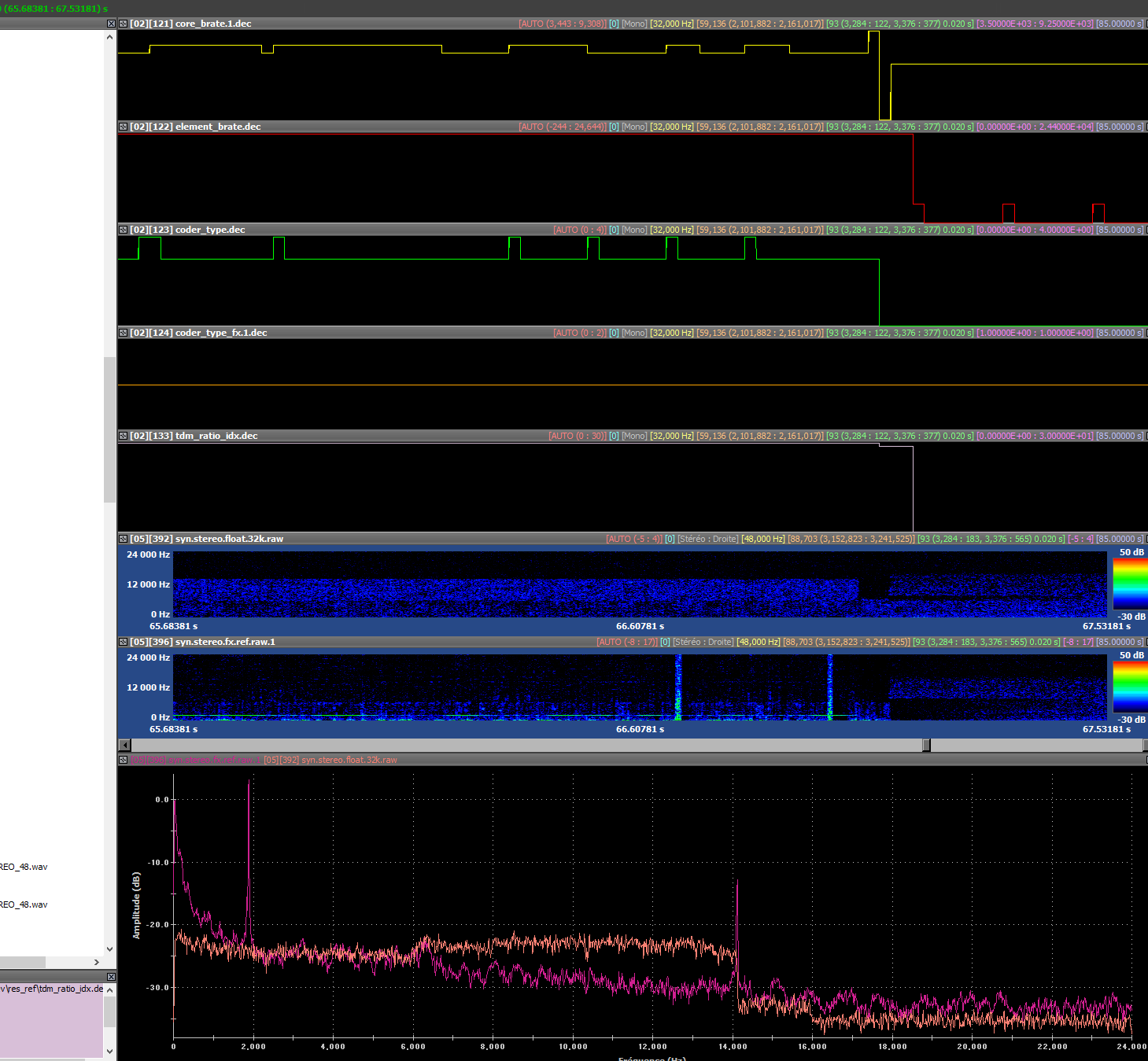This screenshot has width=1148, height=1061.
Task: Click the syn.stereo.fx.ref.raw.1 spectrogram header icon
Action: tap(123, 642)
